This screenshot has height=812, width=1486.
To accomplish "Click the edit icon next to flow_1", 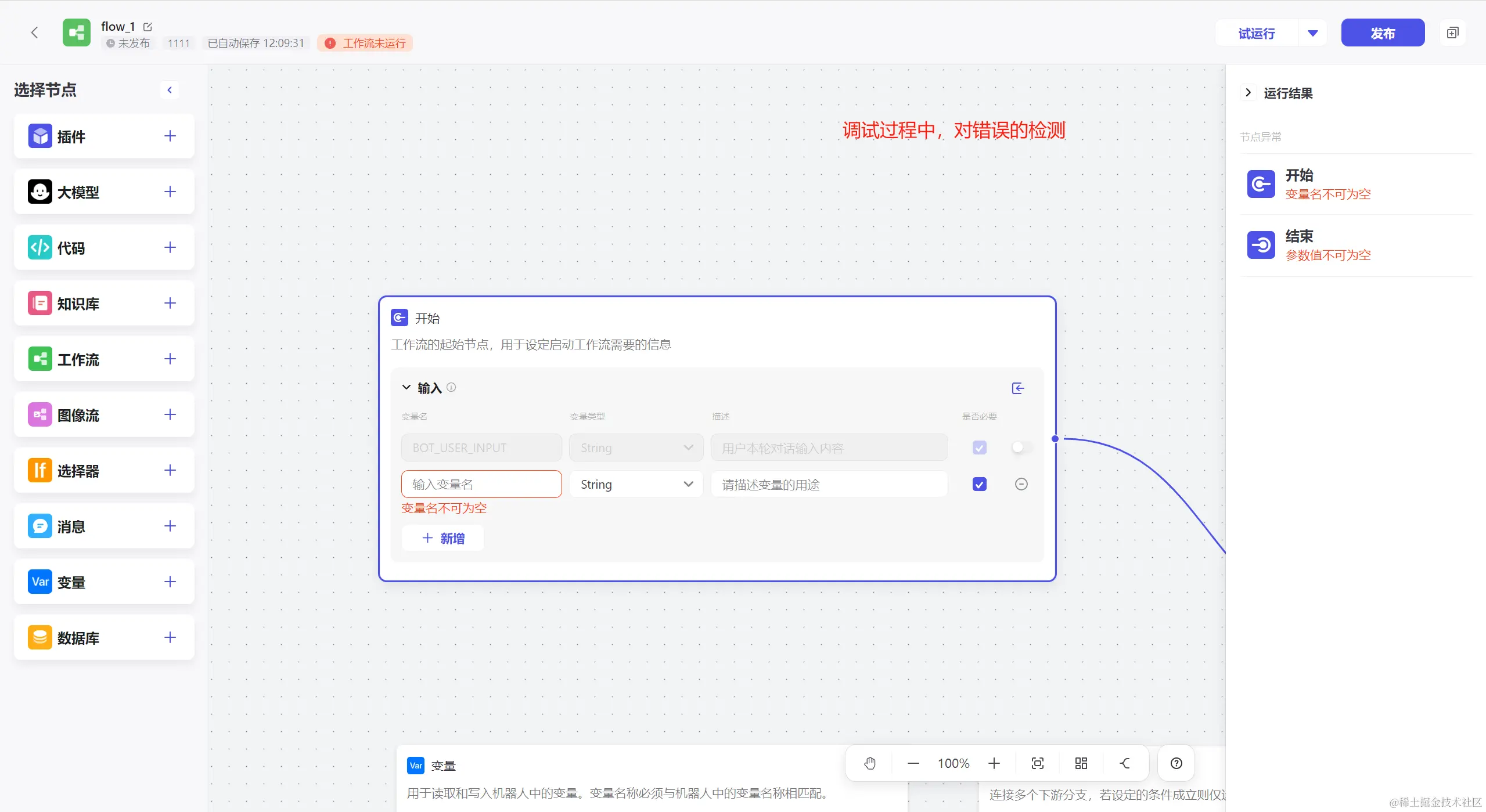I will pos(147,27).
